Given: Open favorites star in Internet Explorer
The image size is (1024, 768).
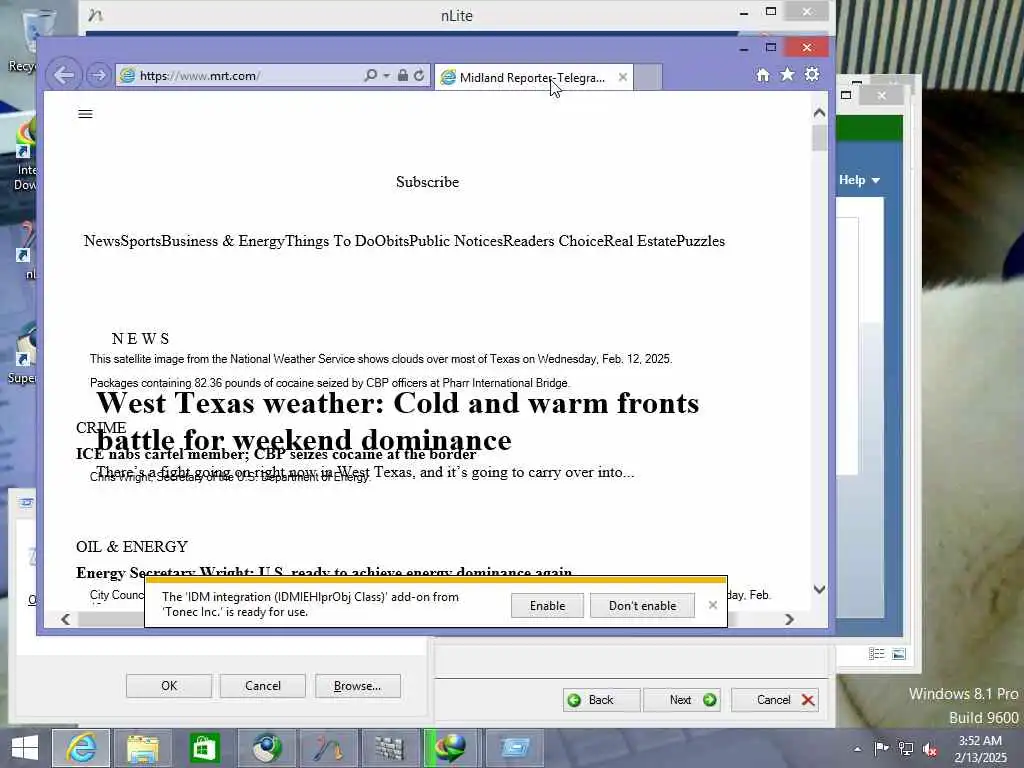Looking at the screenshot, I should click(788, 74).
